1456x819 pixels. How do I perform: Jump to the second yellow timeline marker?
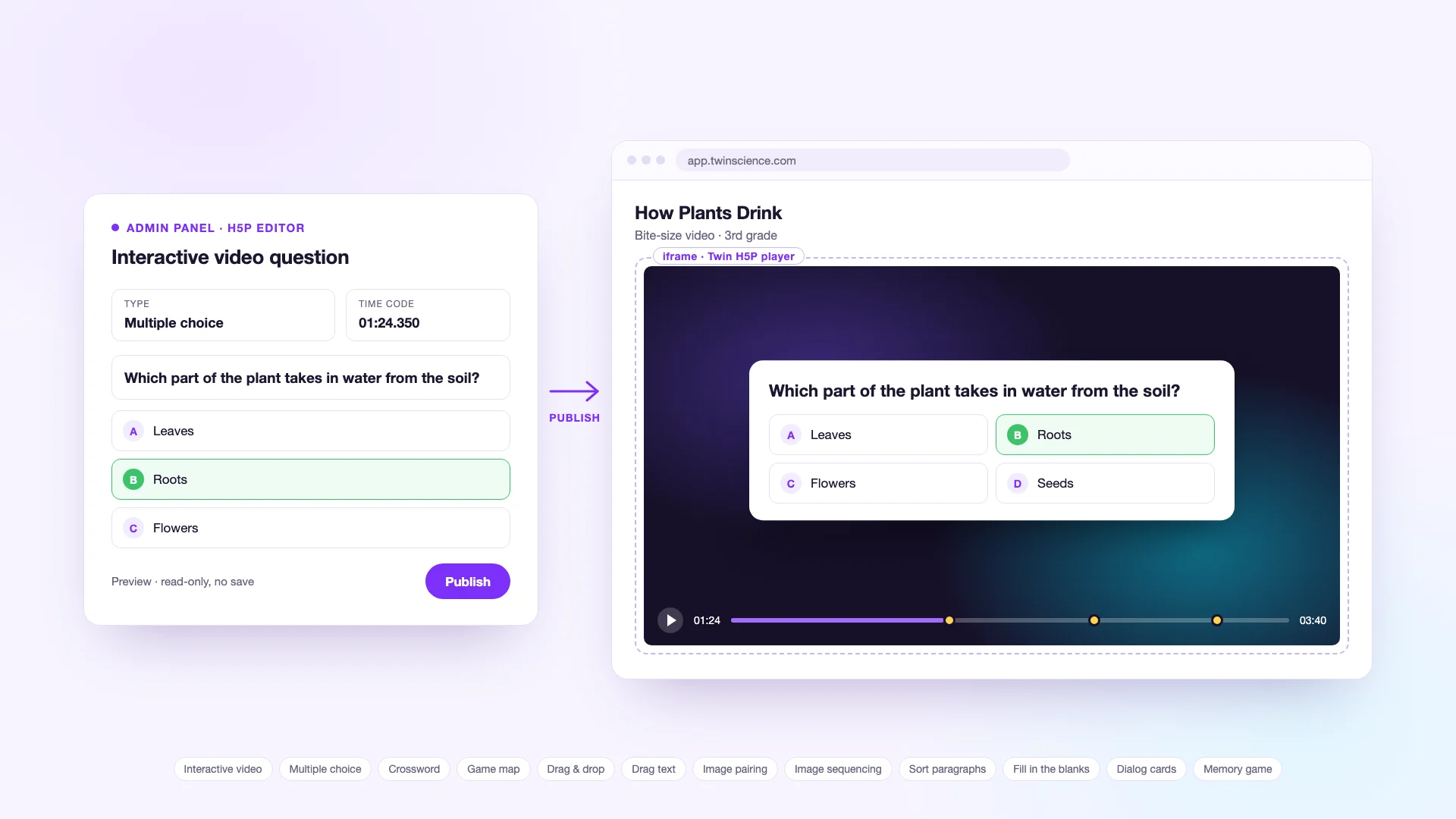pyautogui.click(x=1094, y=620)
